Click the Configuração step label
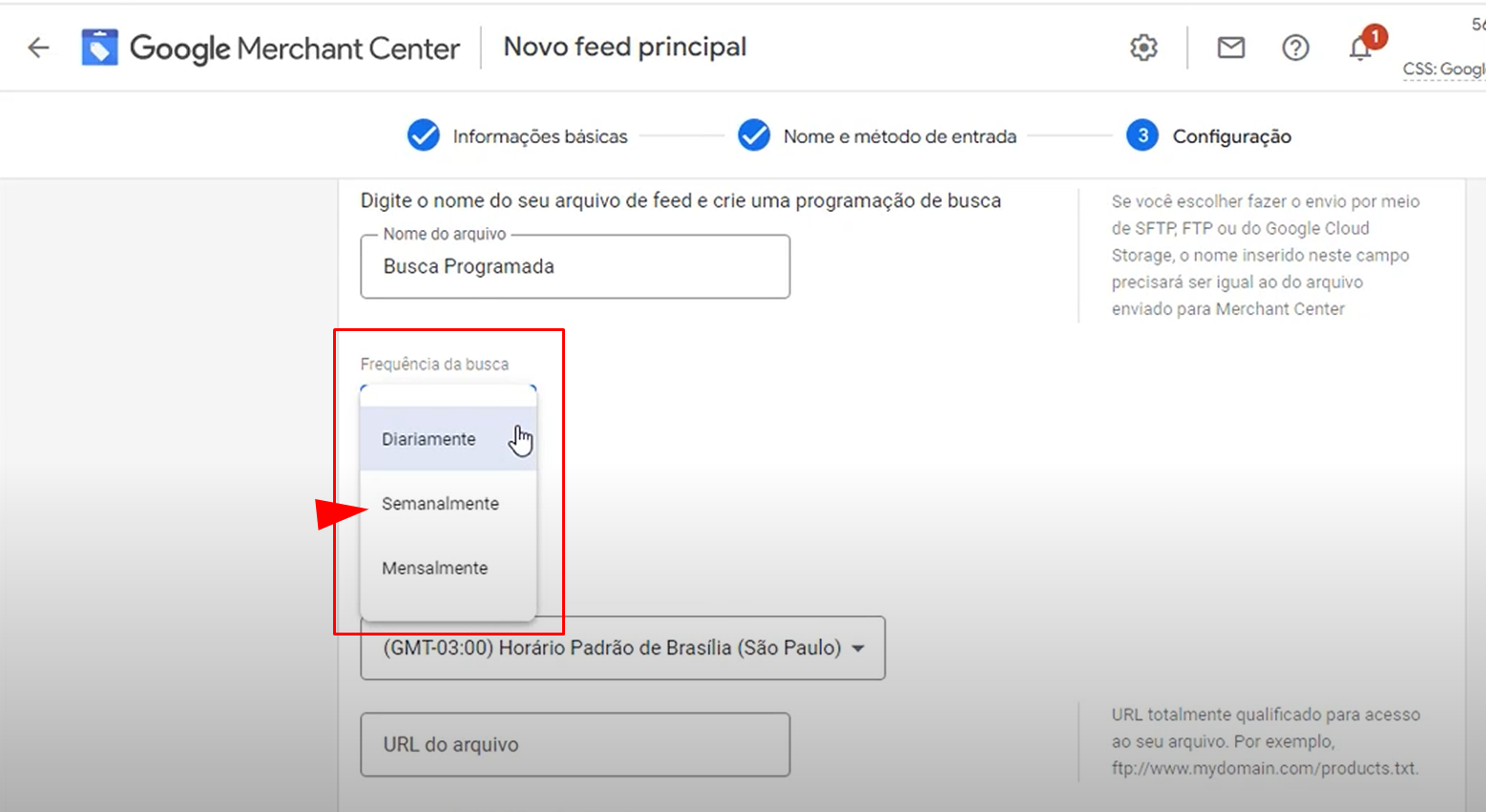1486x812 pixels. [1232, 136]
